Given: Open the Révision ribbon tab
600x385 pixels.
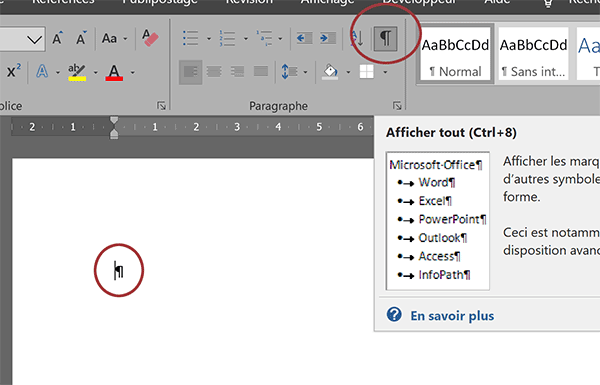Looking at the screenshot, I should click(249, 2).
